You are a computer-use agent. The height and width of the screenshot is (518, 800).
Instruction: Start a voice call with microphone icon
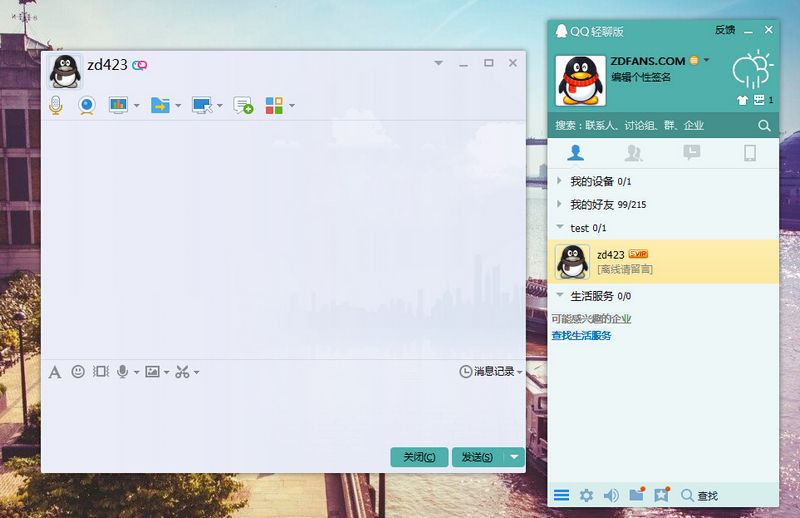pyautogui.click(x=56, y=105)
